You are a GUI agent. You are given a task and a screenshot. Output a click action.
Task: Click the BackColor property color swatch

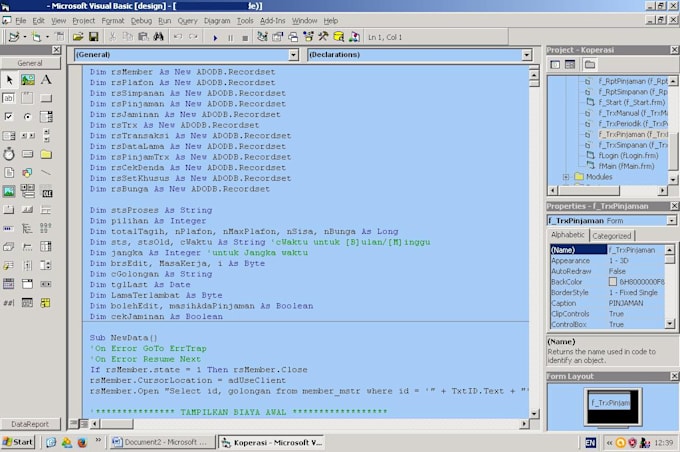coord(614,282)
